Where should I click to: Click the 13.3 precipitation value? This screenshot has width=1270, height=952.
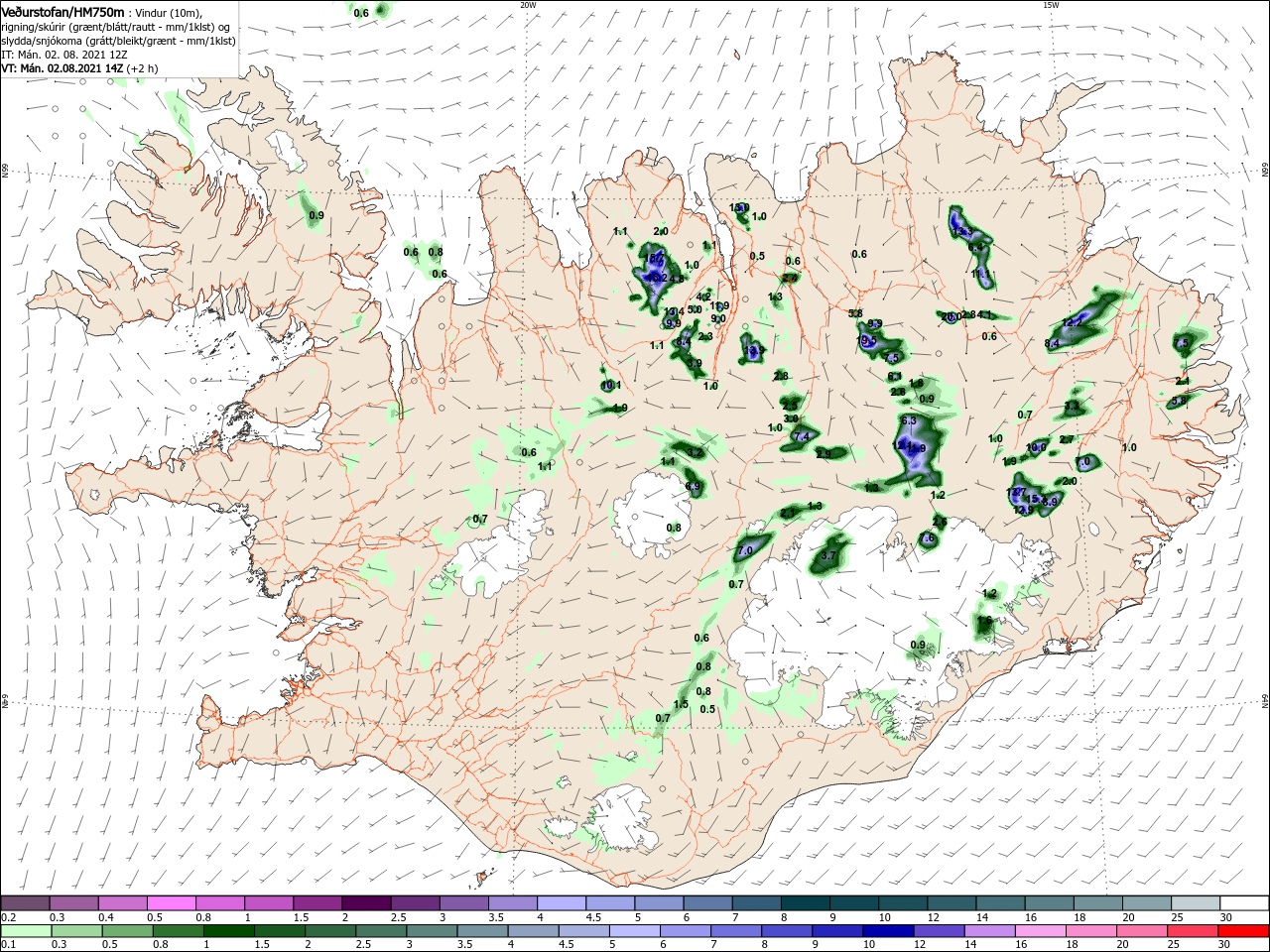point(962,231)
